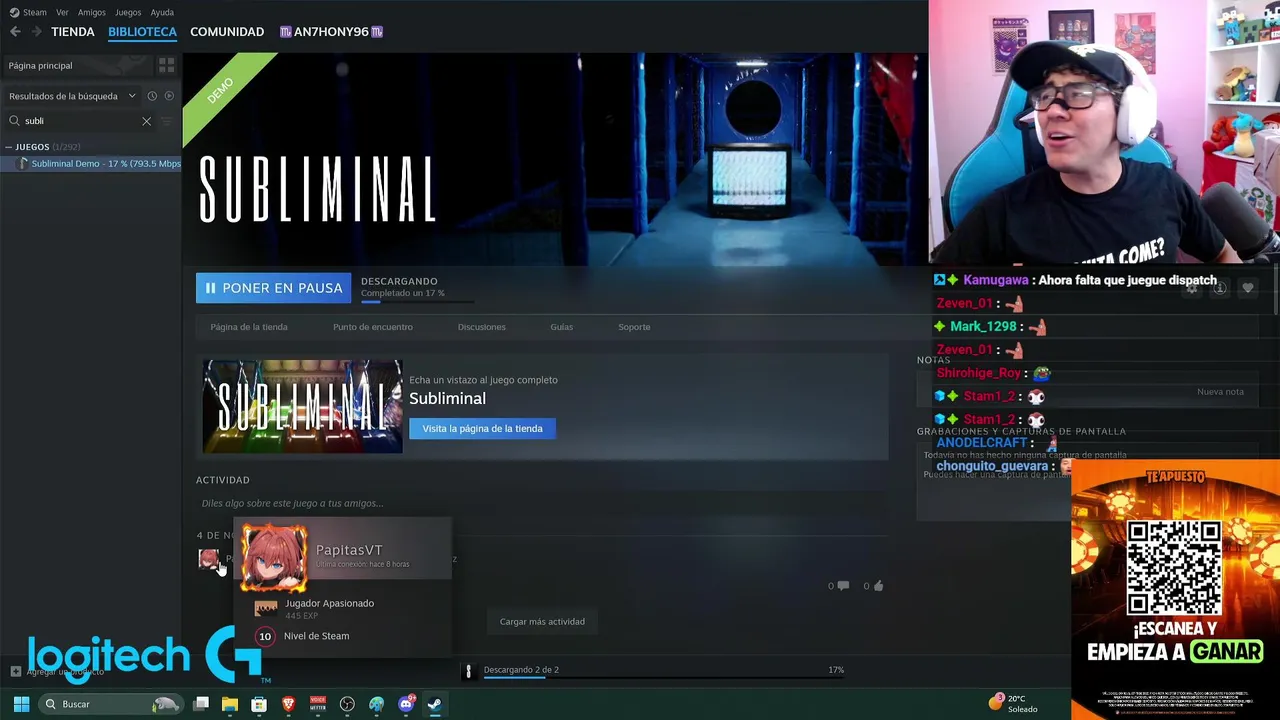Image resolution: width=1280 pixels, height=720 pixels.
Task: Go forward with the right arrow icon
Action: [x=37, y=32]
